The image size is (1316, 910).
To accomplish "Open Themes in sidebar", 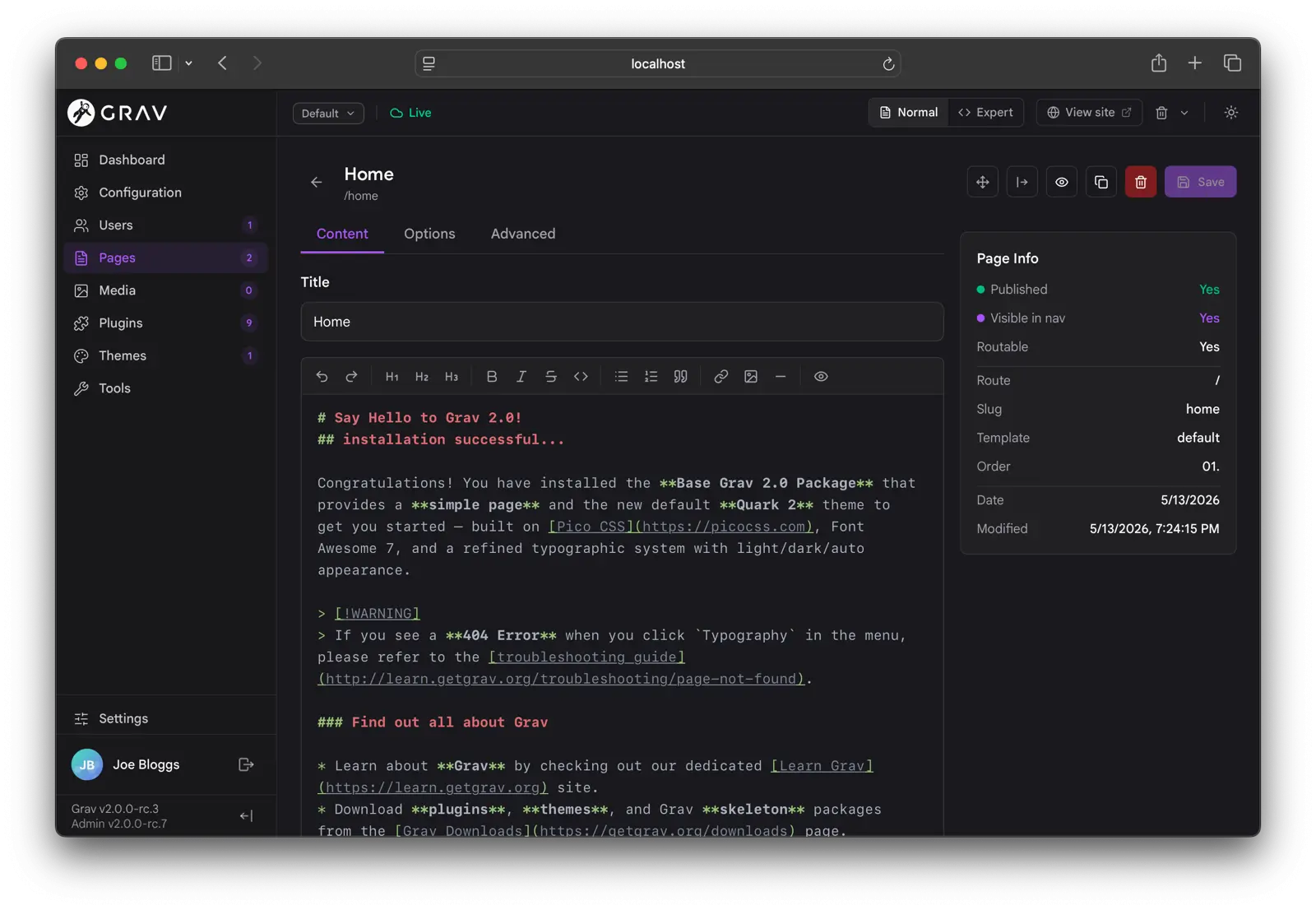I will click(x=165, y=355).
